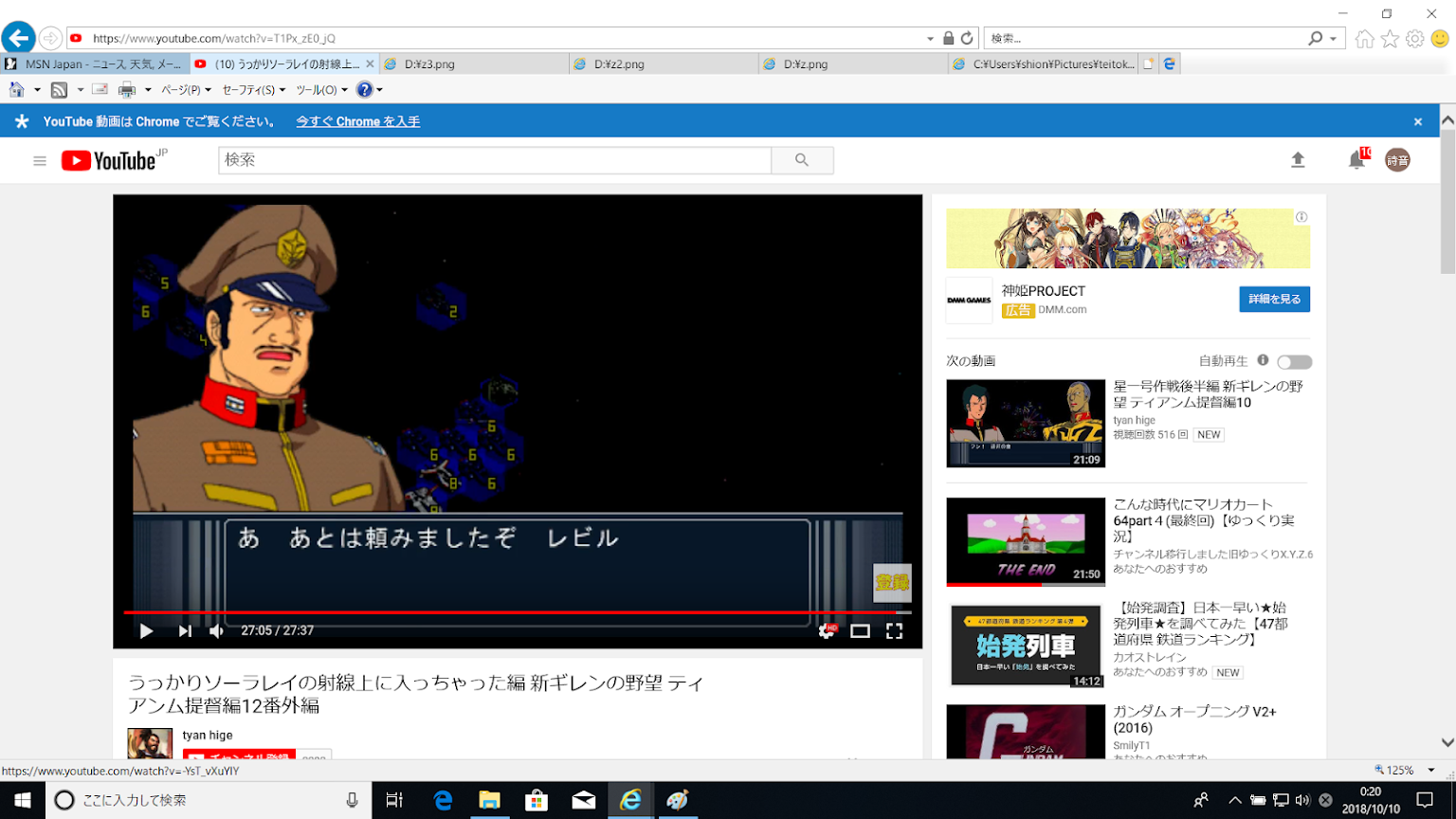Open IE settings gear icon
This screenshot has width=1456, height=819.
pyautogui.click(x=1415, y=39)
